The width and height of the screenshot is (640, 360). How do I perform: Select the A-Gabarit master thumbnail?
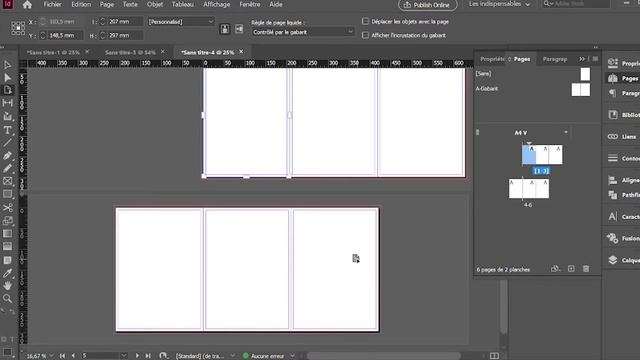click(x=581, y=89)
